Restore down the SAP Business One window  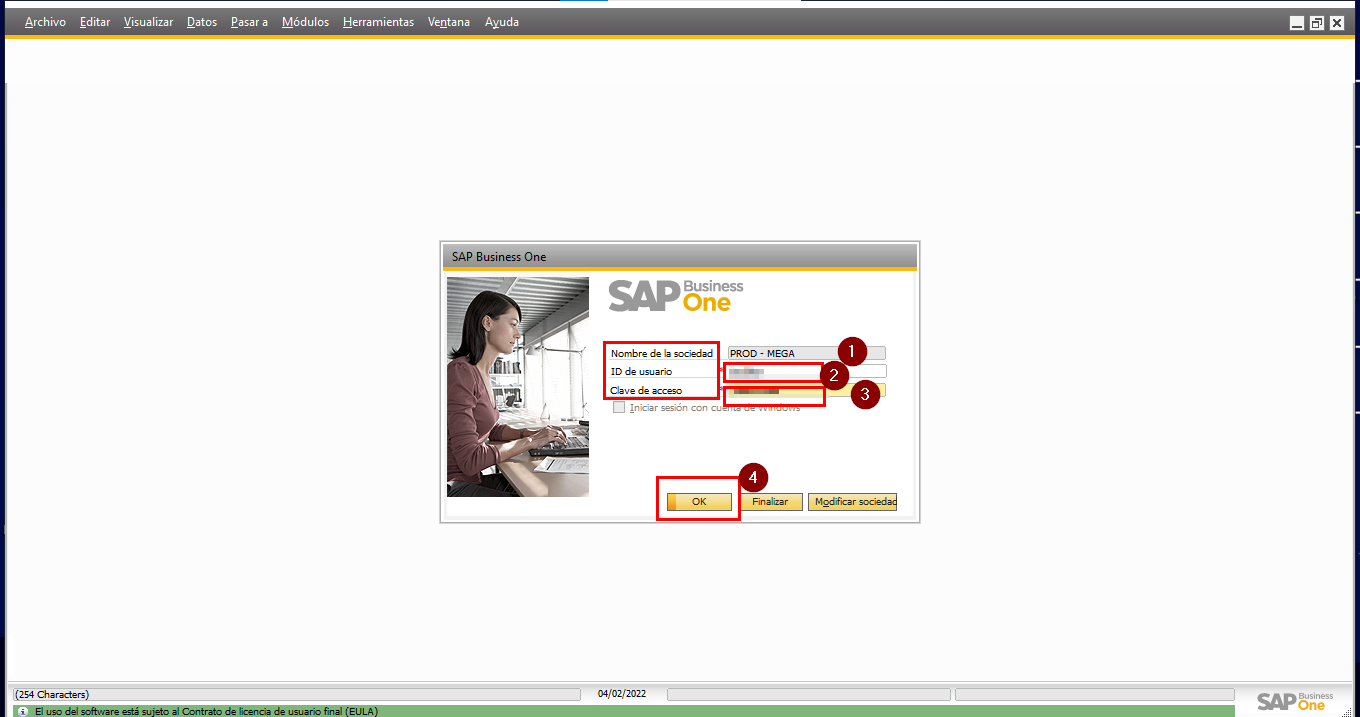pyautogui.click(x=1317, y=23)
